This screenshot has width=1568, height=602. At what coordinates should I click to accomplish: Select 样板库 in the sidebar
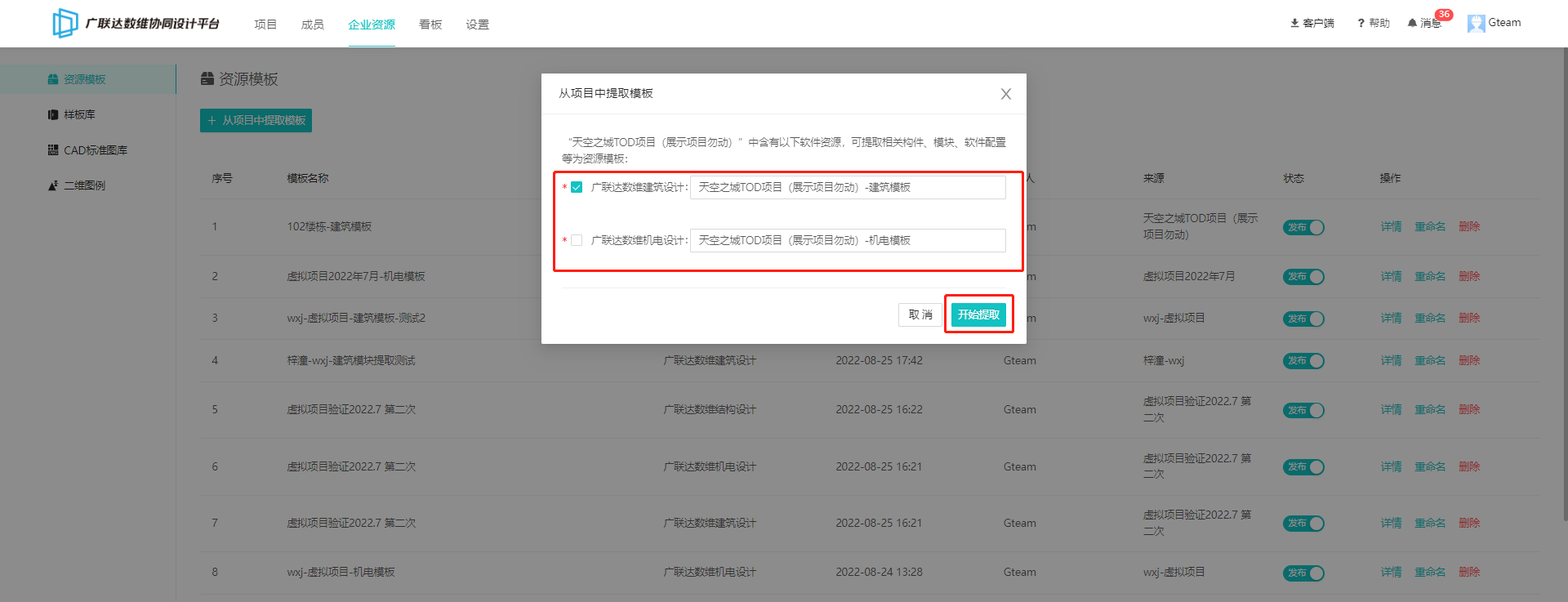79,114
